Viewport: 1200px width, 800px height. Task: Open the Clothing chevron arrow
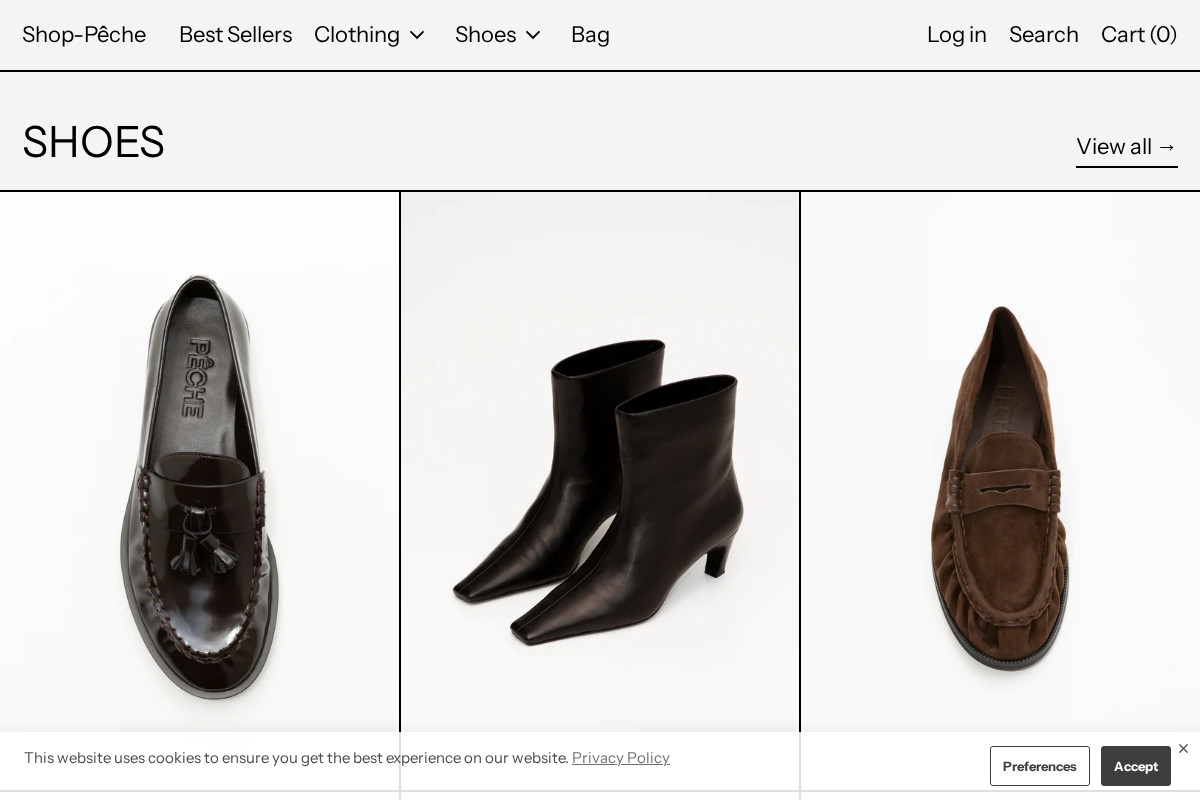417,35
